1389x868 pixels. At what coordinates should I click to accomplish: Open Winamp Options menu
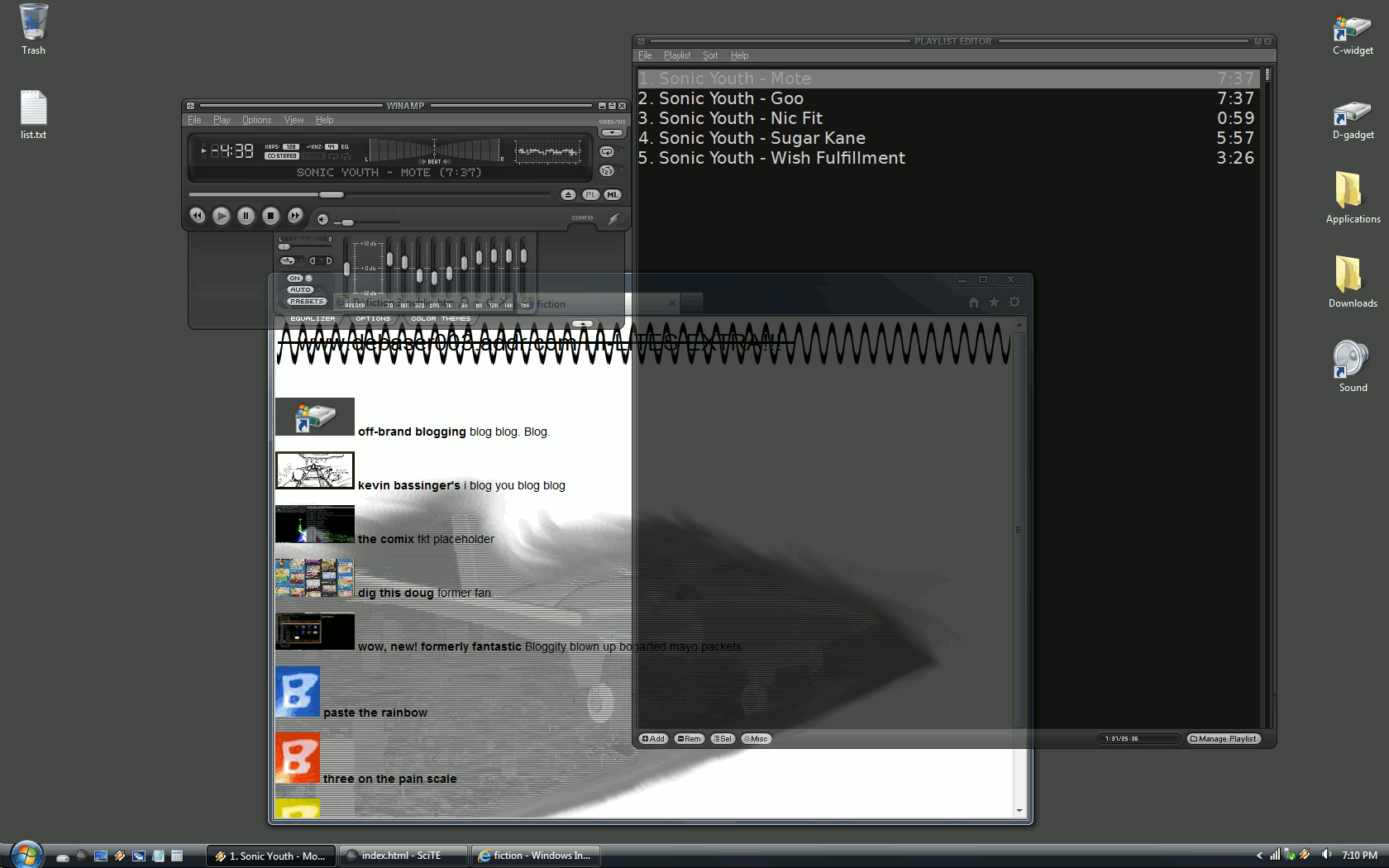[x=256, y=121]
